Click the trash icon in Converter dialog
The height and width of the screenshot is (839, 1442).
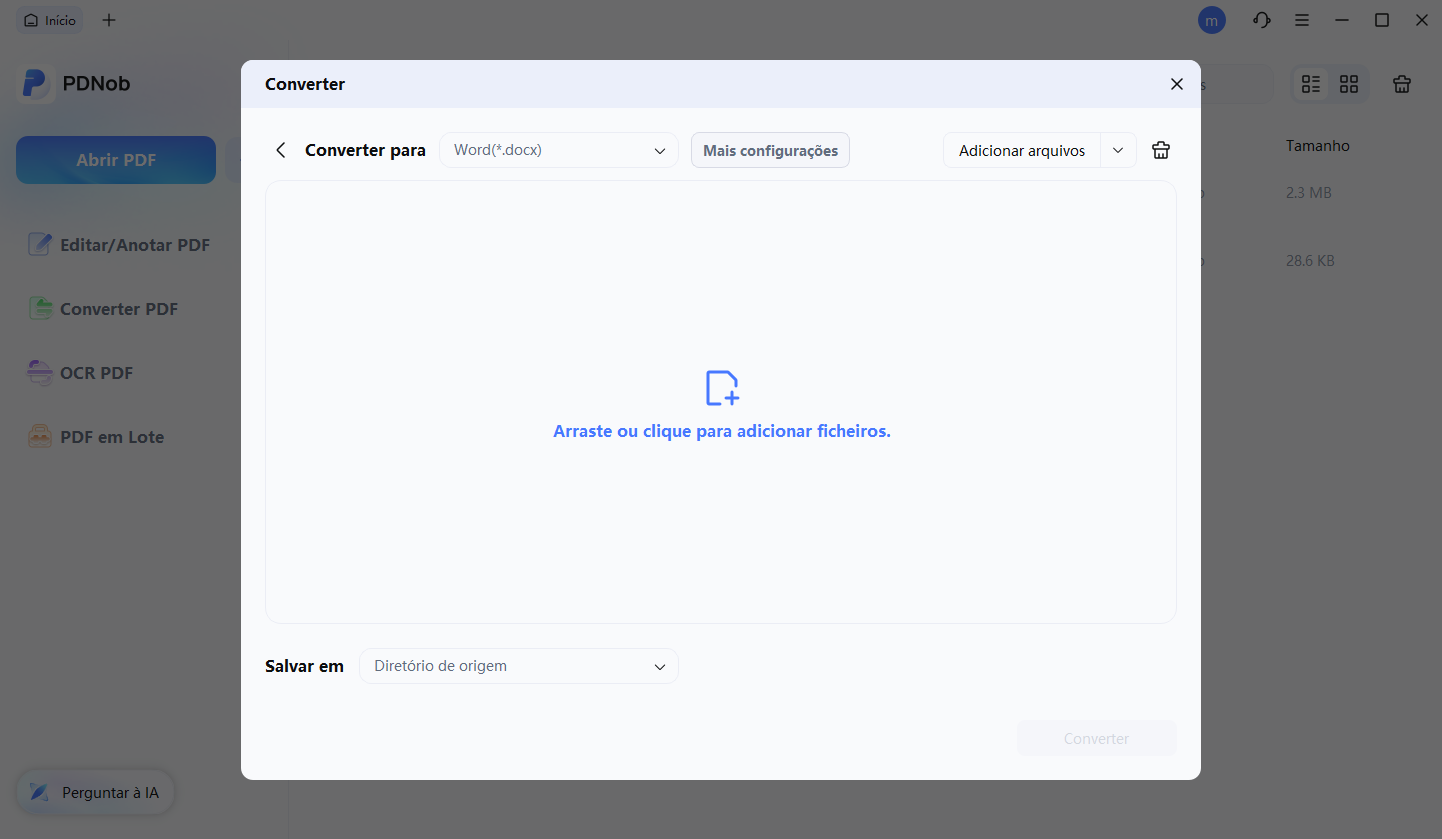(x=1160, y=150)
